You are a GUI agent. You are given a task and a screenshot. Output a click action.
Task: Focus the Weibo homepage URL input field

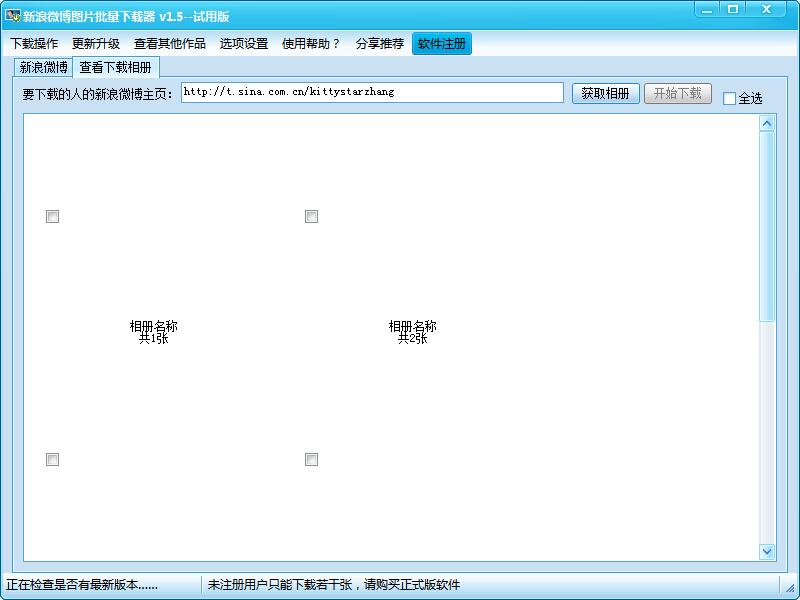tap(372, 92)
